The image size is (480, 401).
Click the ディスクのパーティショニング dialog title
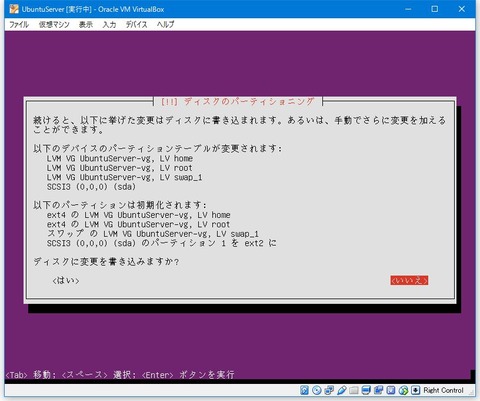pyautogui.click(x=238, y=101)
